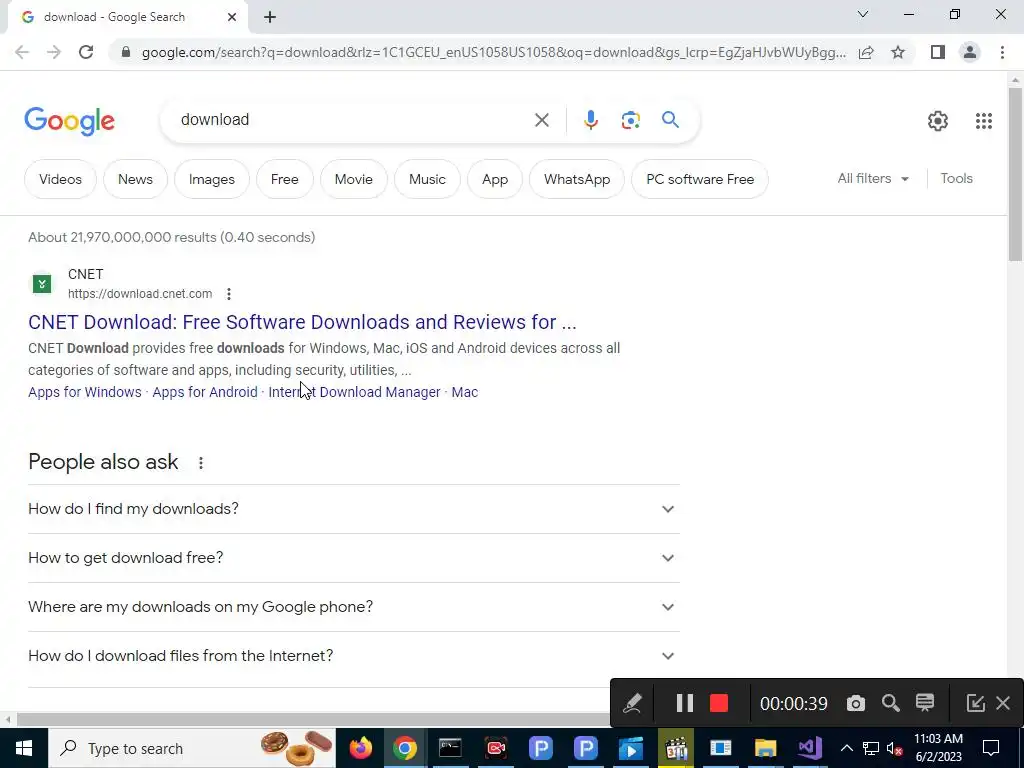1024x768 pixels.
Task: Click the recorder zoom magnifier icon
Action: pos(890,703)
